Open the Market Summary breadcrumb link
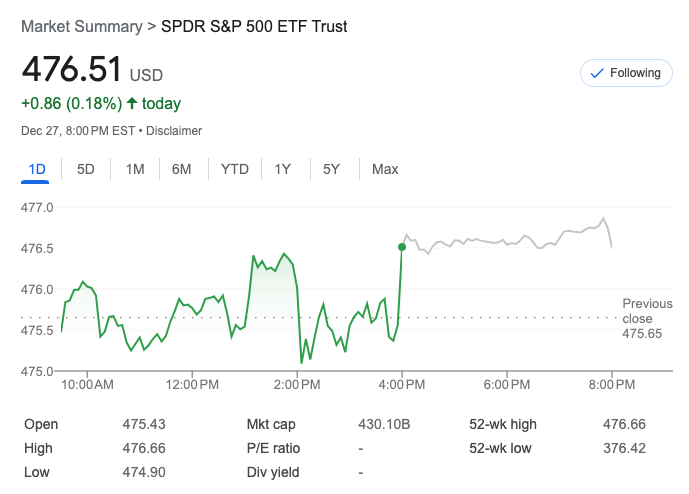689x494 pixels. [x=80, y=27]
